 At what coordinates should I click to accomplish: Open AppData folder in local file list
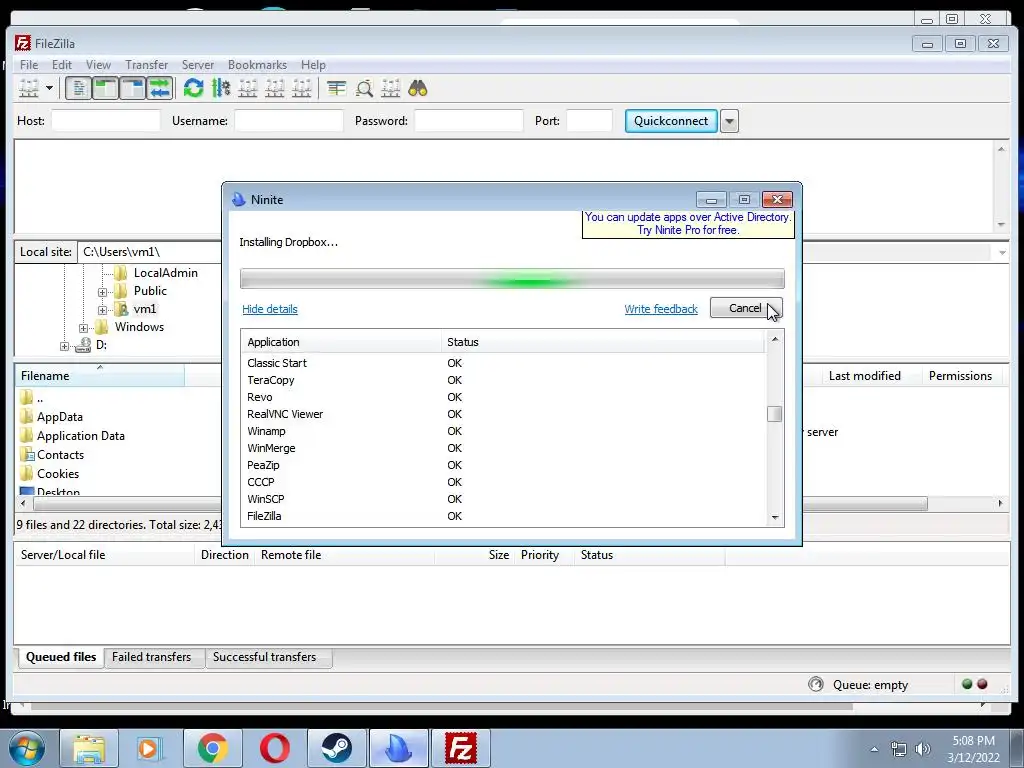59,417
